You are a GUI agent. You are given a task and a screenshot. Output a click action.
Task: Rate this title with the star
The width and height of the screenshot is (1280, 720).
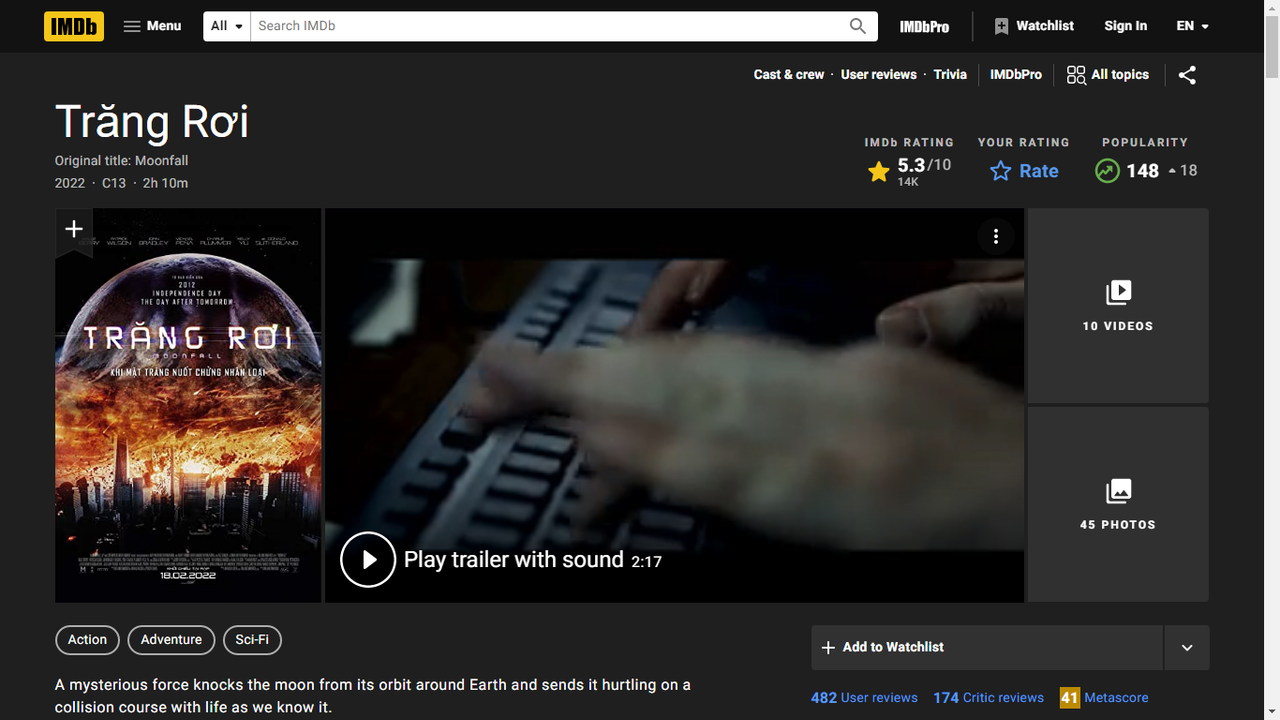[1024, 171]
